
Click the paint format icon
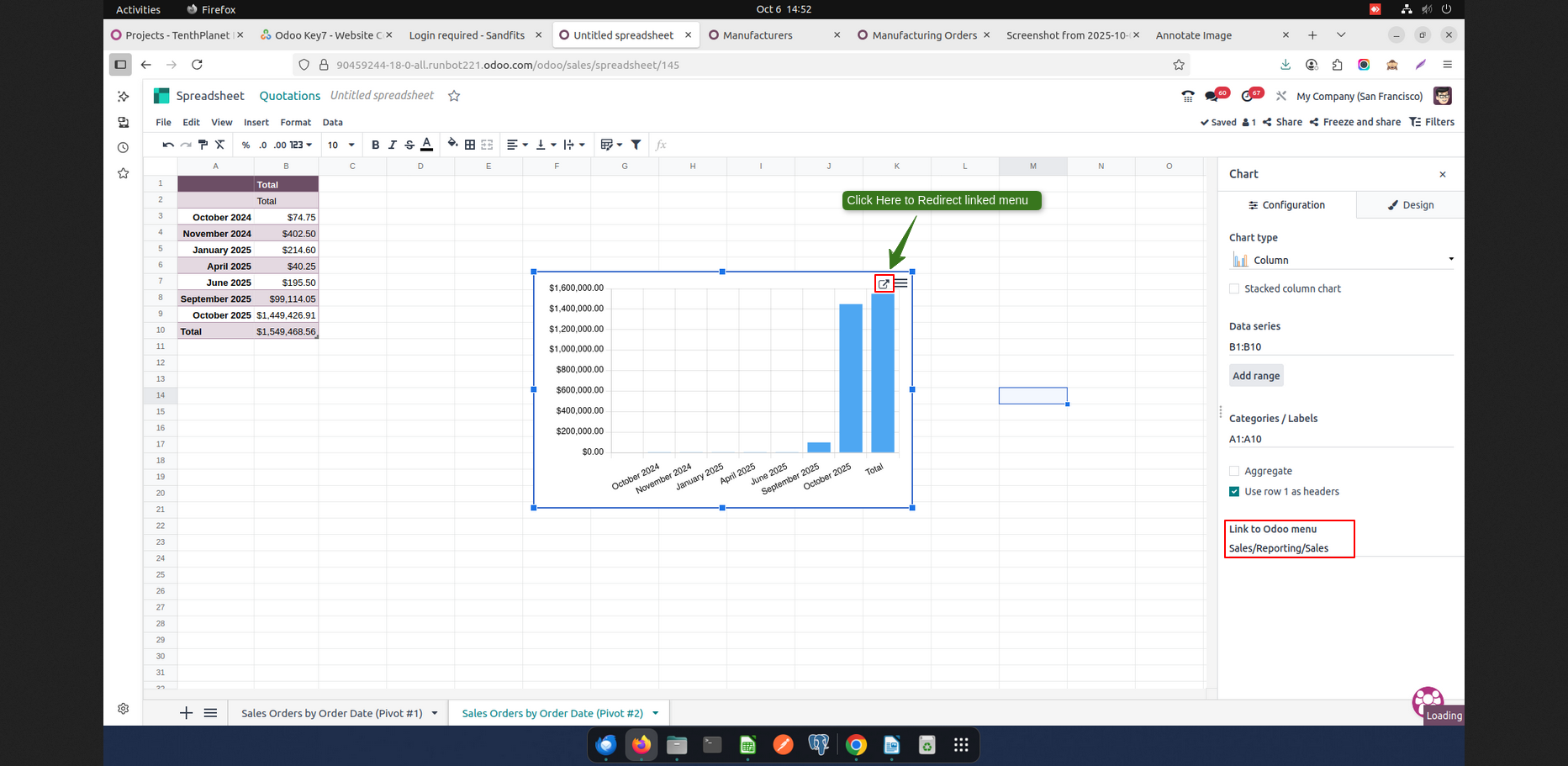pos(203,145)
